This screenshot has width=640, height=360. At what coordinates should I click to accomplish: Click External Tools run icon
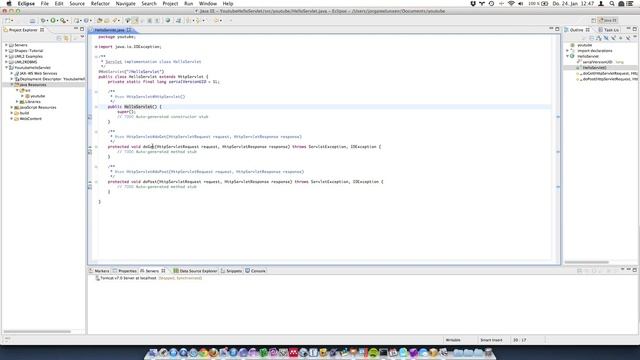[x=63, y=20]
